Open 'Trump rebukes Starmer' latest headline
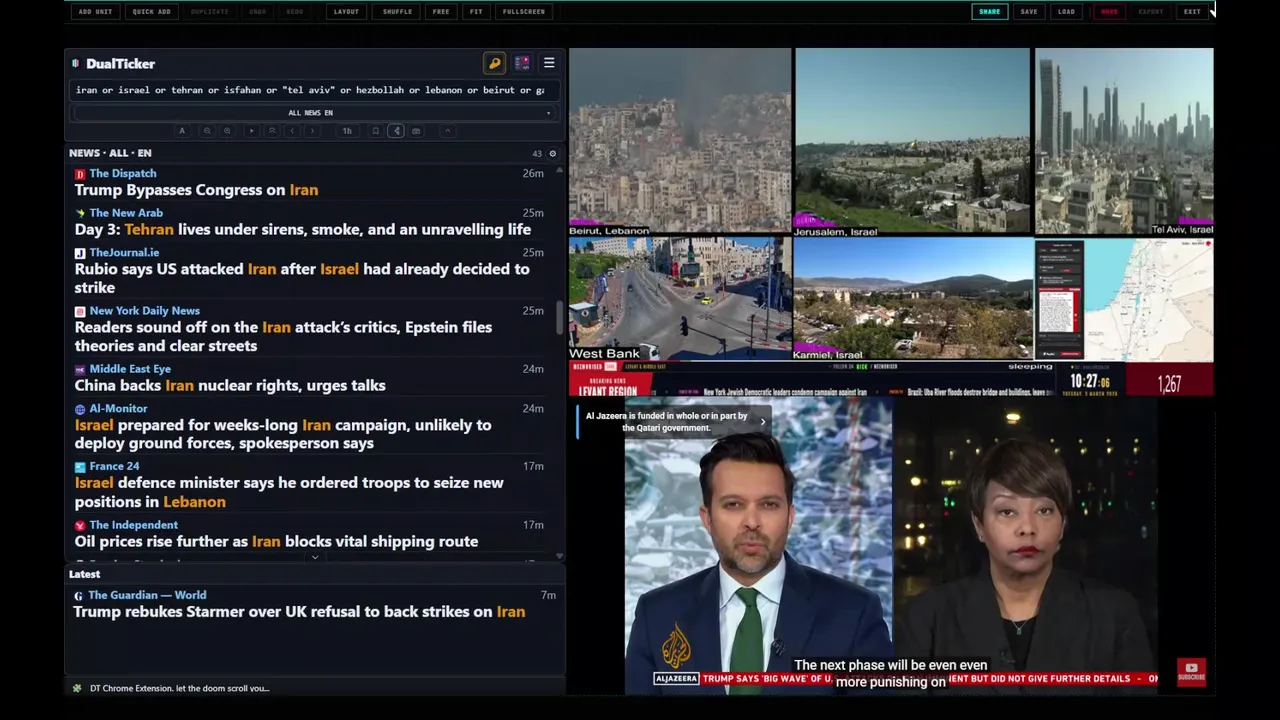 (299, 612)
